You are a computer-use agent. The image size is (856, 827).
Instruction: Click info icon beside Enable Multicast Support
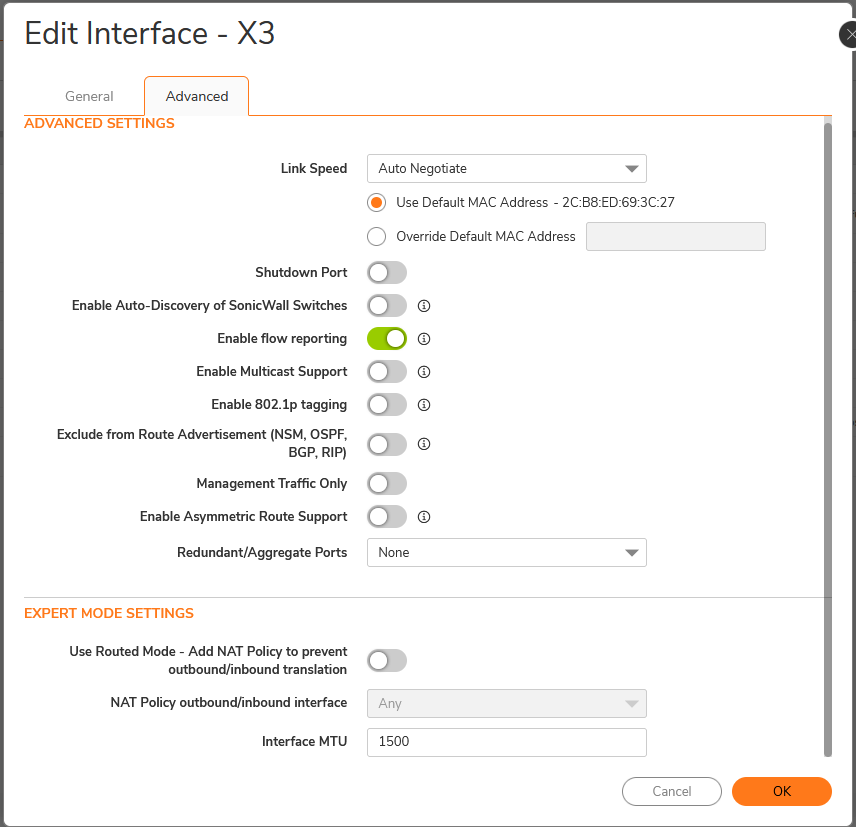click(423, 372)
